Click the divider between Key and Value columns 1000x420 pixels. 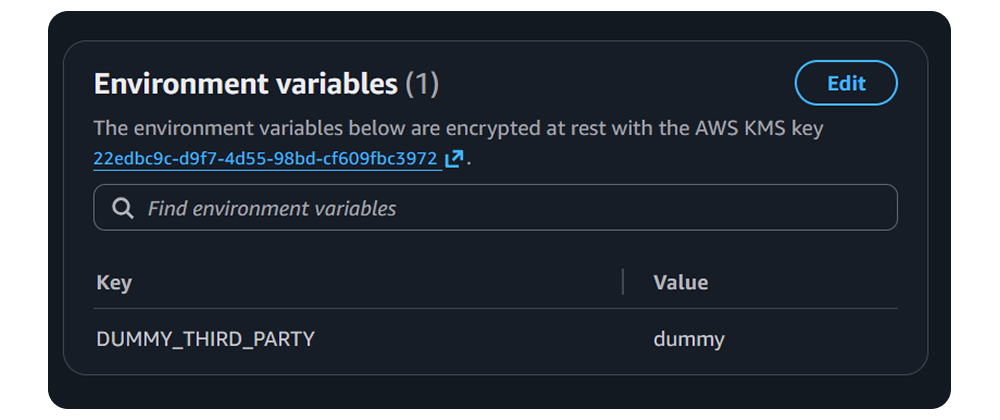(623, 283)
